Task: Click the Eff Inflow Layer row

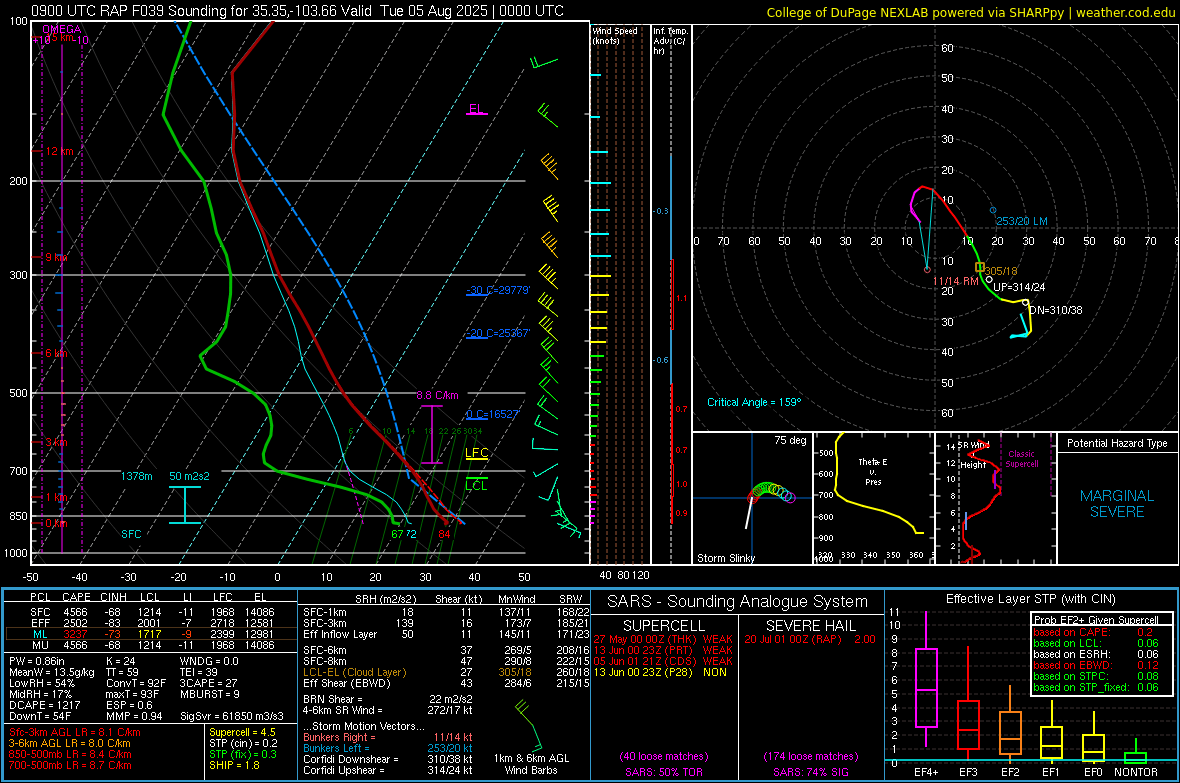Action: point(446,634)
